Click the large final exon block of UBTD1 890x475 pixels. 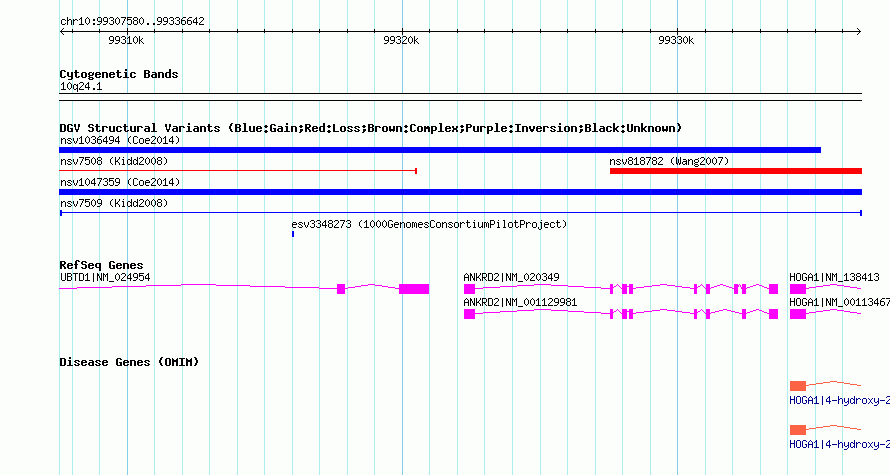(414, 289)
